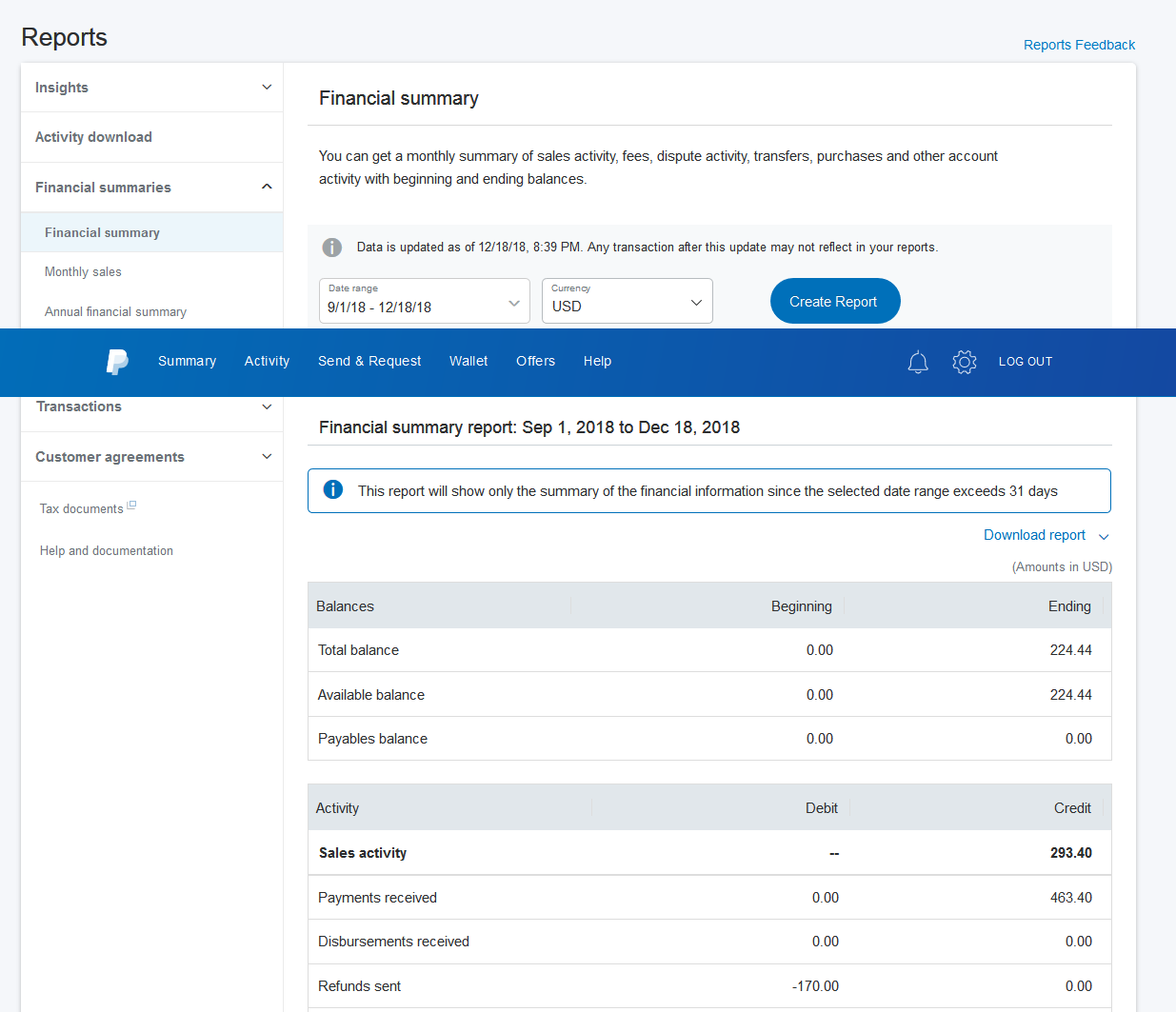Viewport: 1176px width, 1012px height.
Task: Open the notifications bell
Action: tap(918, 362)
